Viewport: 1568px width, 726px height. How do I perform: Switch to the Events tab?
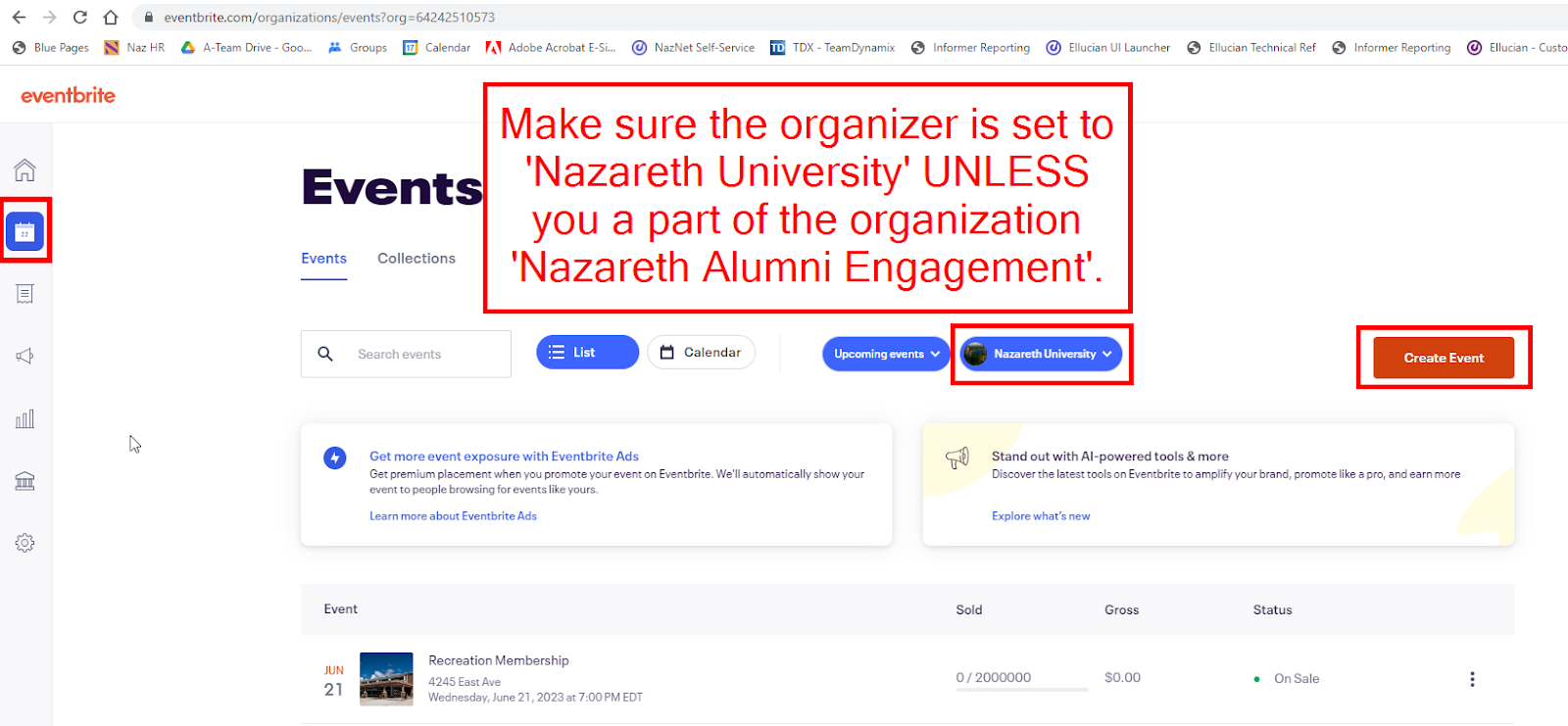[323, 259]
